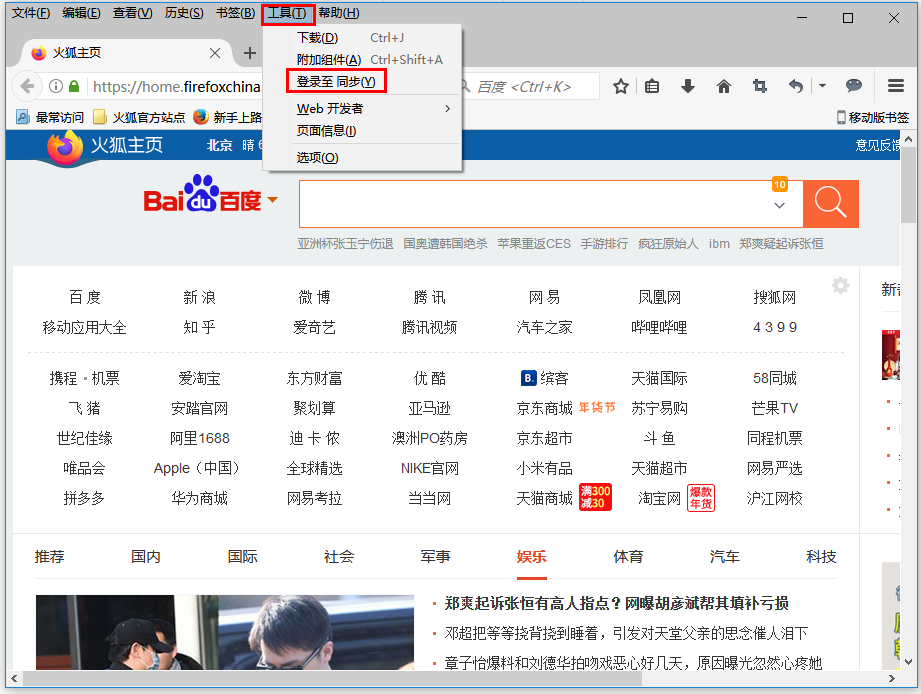Click the back navigation arrow
921x694 pixels.
27,86
